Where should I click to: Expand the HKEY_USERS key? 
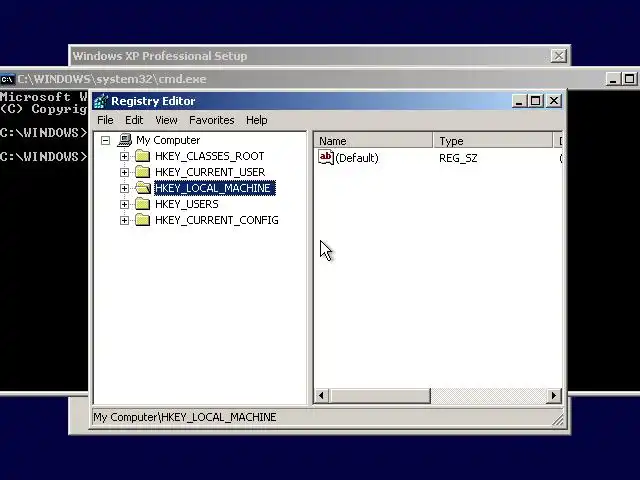pyautogui.click(x=124, y=204)
